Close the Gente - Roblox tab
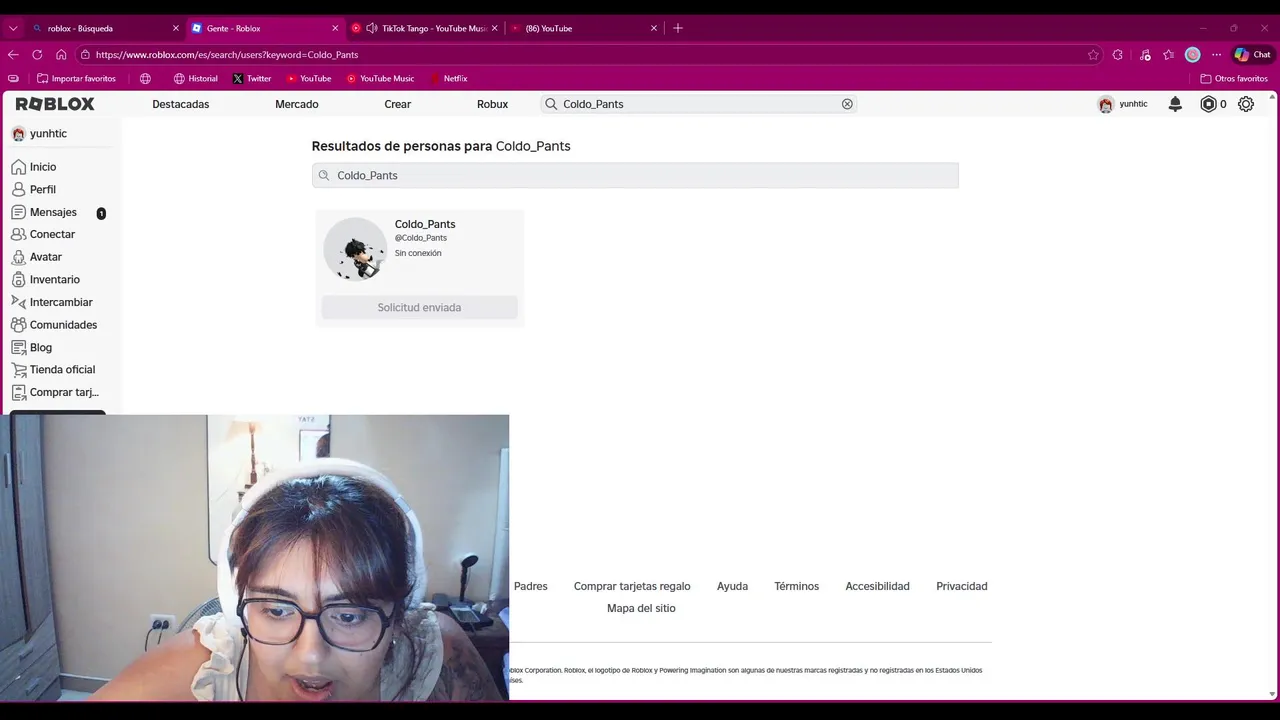Screen dimensions: 1280x720 pos(335,28)
